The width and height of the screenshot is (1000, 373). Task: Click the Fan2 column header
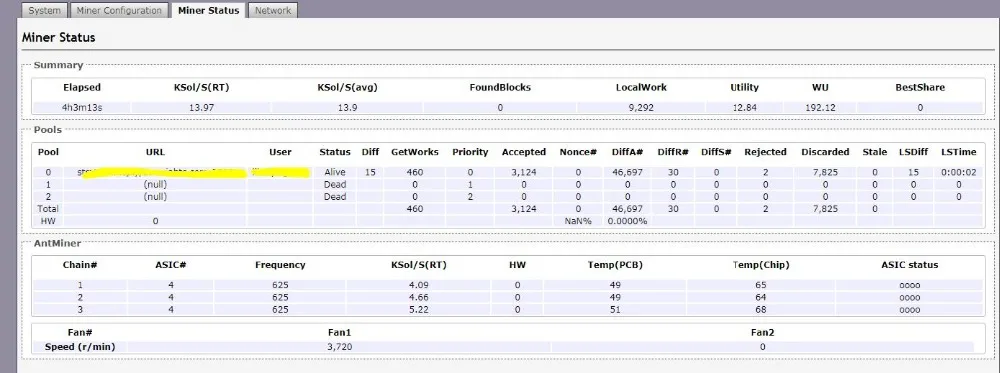tap(761, 332)
